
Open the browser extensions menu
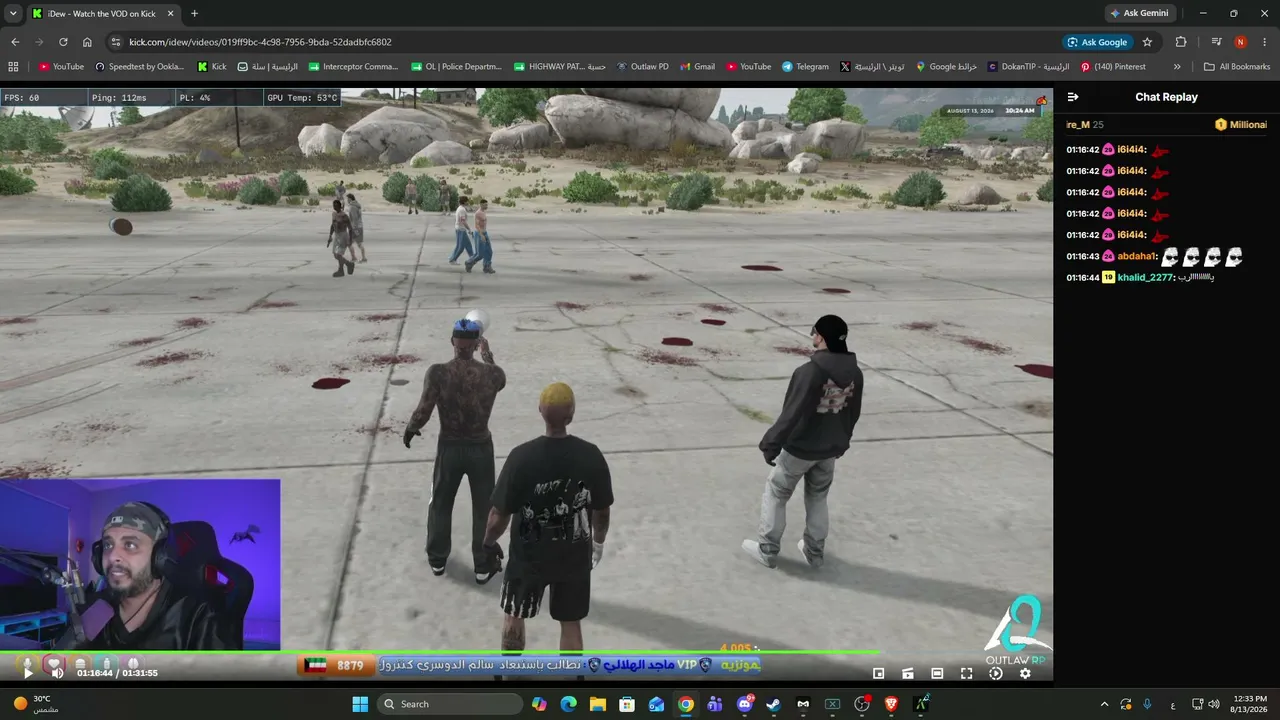click(x=1181, y=42)
